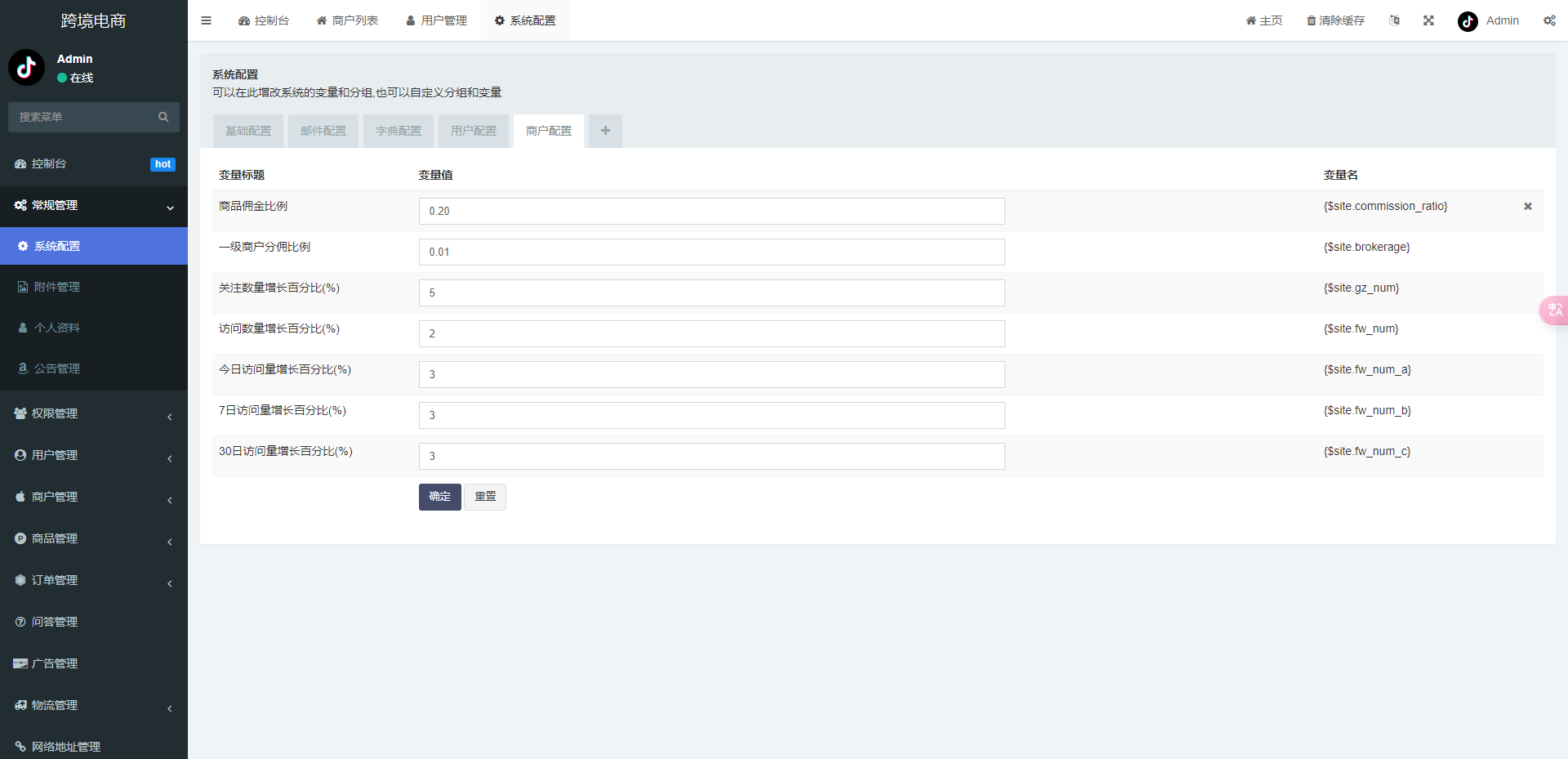Image resolution: width=1568 pixels, height=759 pixels.
Task: Click the search magnifier in menu search
Action: 163,117
